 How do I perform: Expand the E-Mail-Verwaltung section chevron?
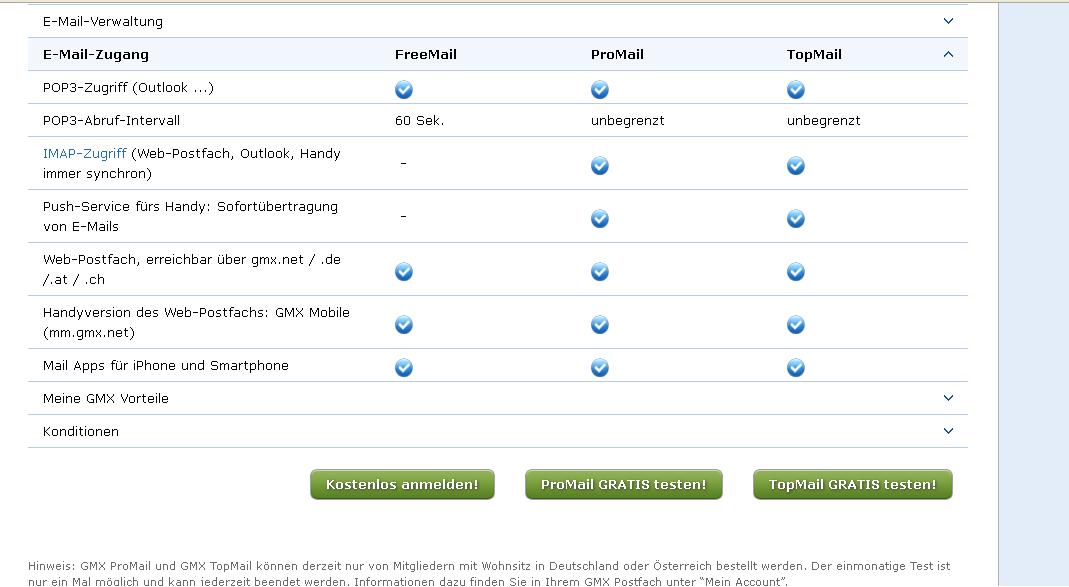click(948, 21)
